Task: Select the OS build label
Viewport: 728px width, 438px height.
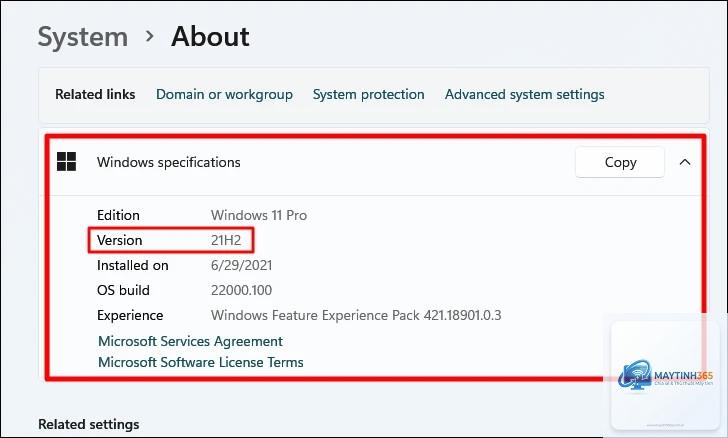Action: pos(124,290)
